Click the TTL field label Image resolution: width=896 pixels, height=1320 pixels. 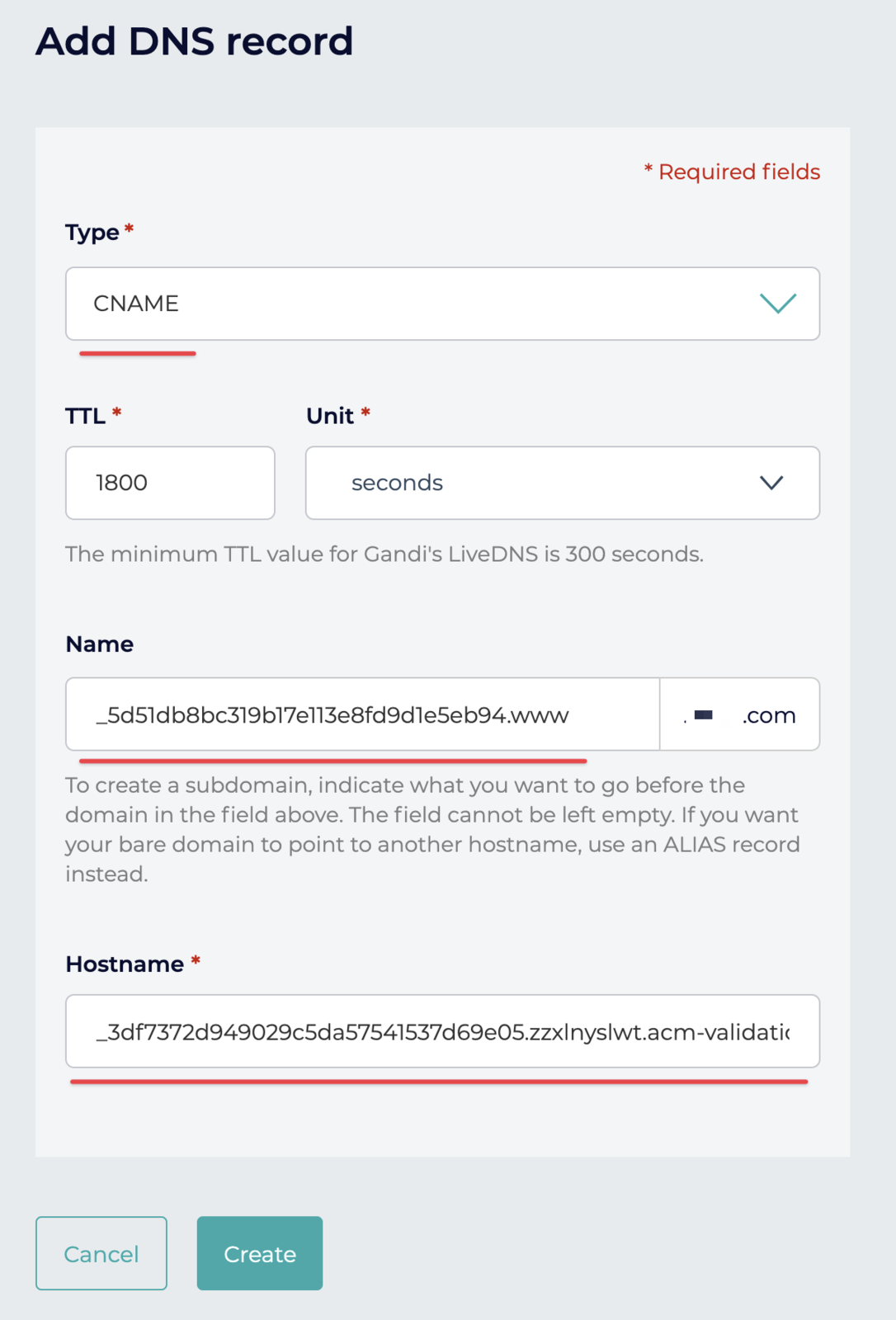pos(86,416)
